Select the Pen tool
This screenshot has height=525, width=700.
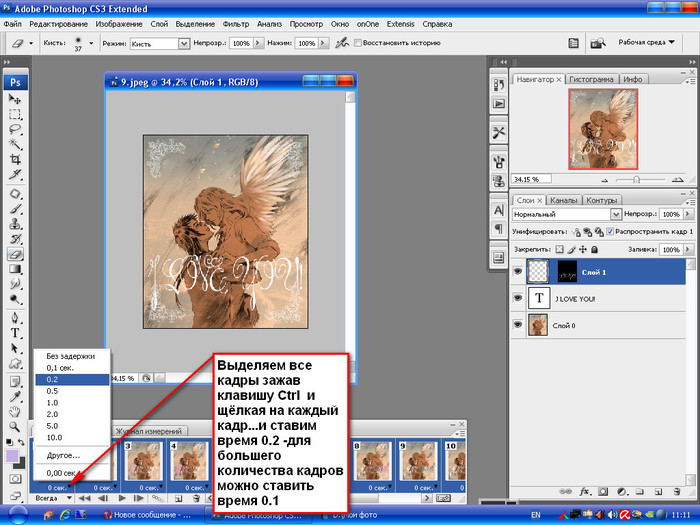coord(15,318)
